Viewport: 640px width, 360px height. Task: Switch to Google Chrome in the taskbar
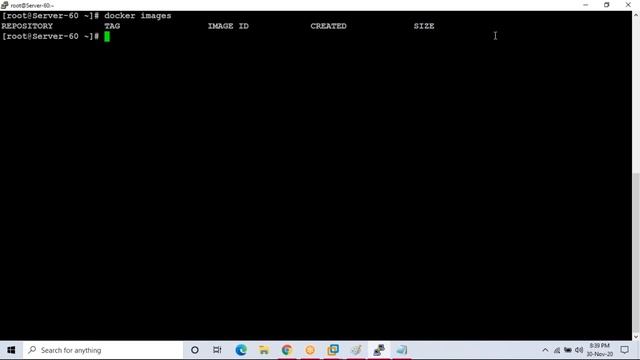point(287,350)
